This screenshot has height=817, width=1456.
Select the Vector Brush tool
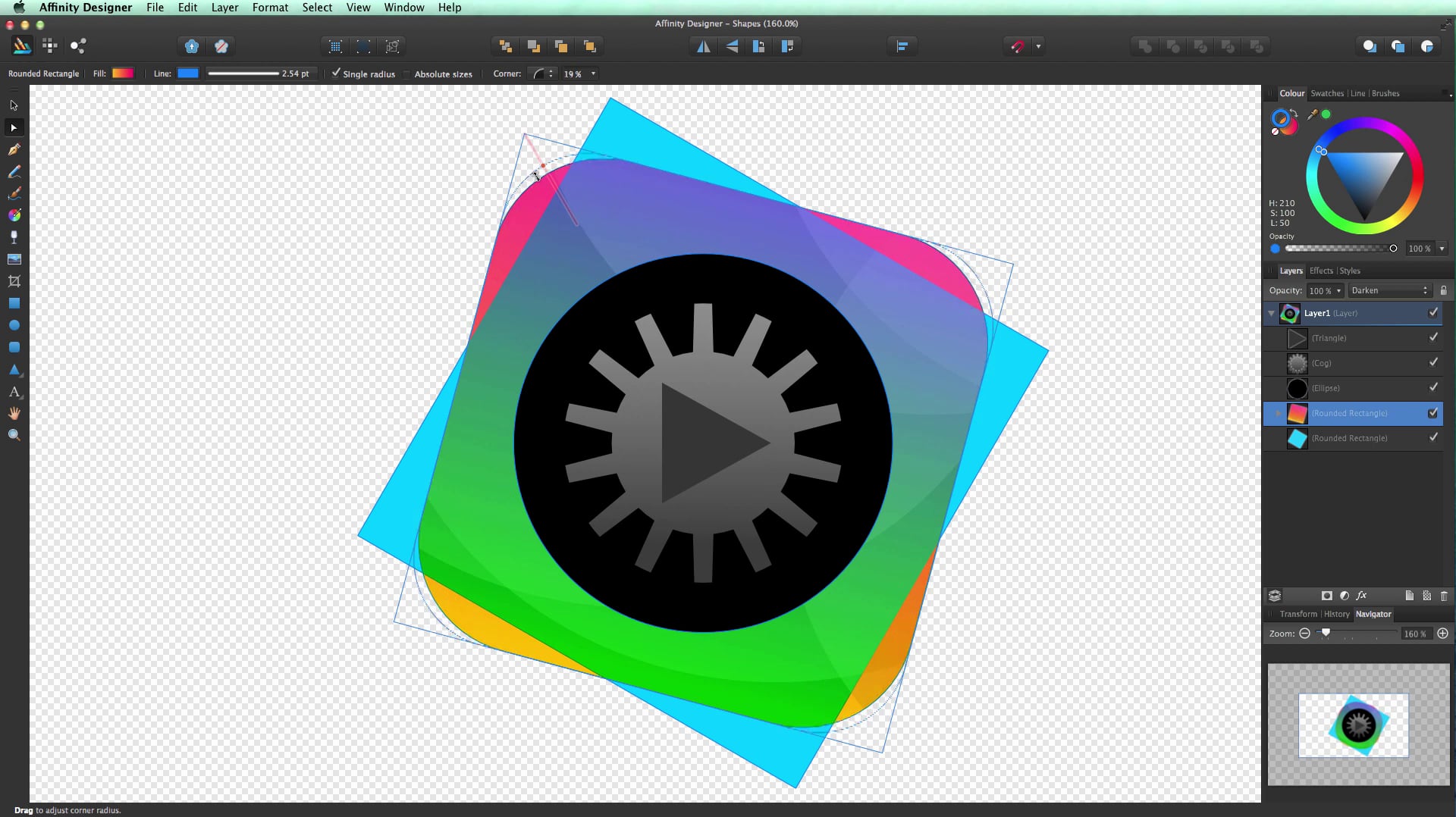click(14, 193)
